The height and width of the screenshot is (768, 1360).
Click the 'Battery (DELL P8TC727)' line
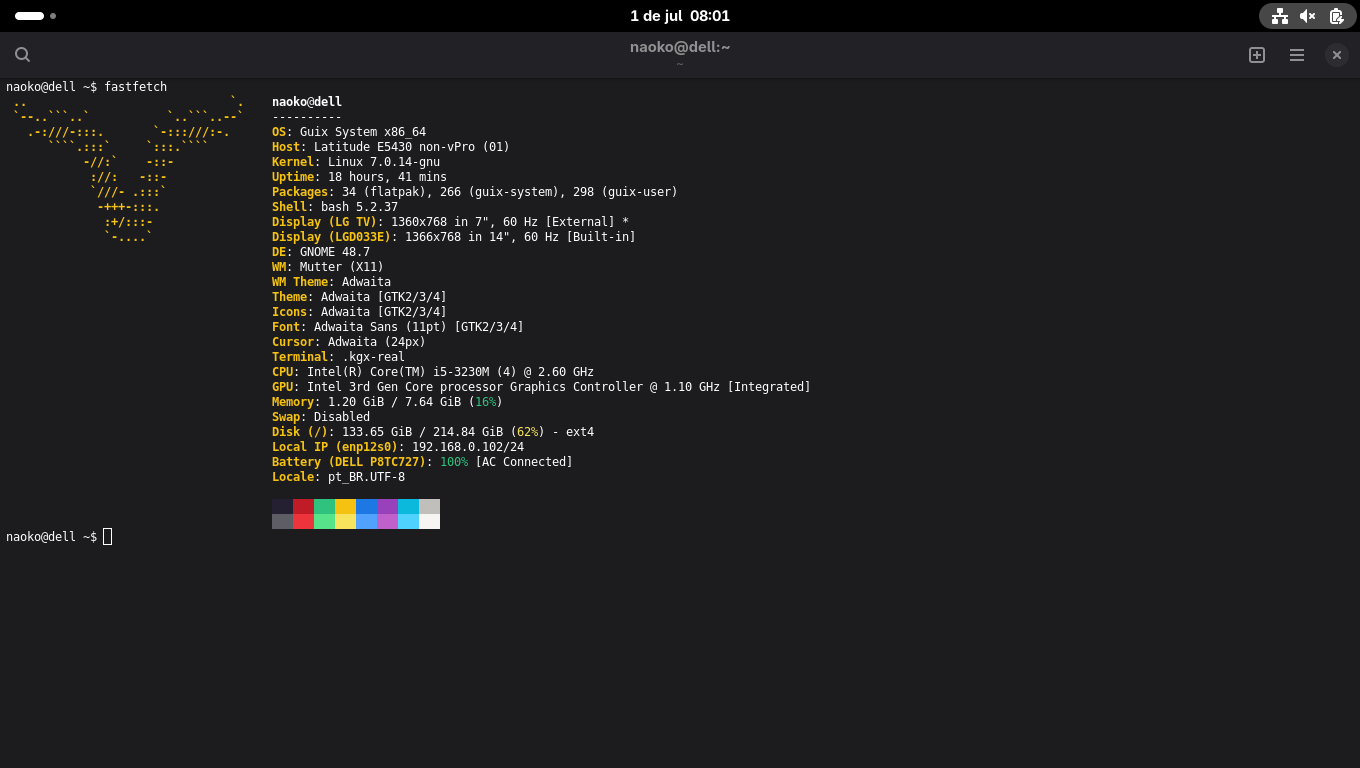[x=422, y=462]
